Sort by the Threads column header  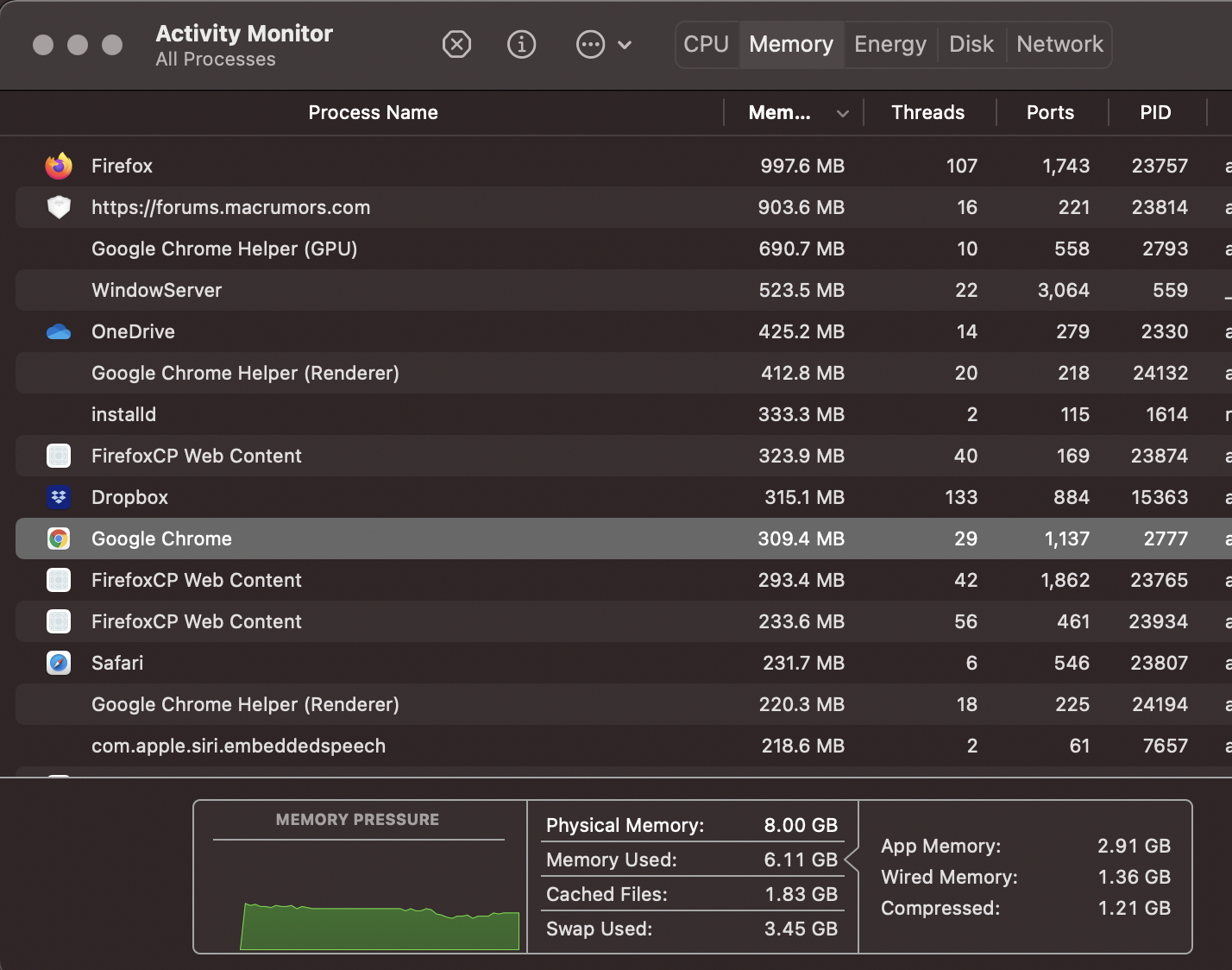click(927, 112)
